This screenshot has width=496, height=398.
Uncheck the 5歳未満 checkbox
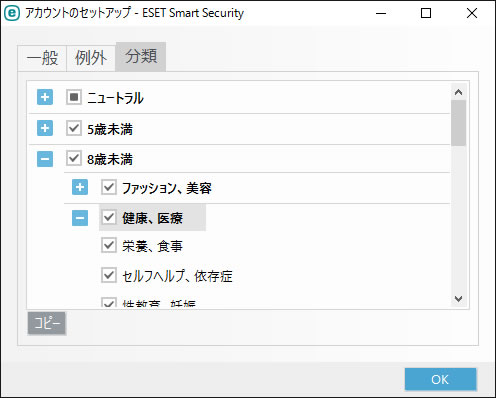pos(74,128)
